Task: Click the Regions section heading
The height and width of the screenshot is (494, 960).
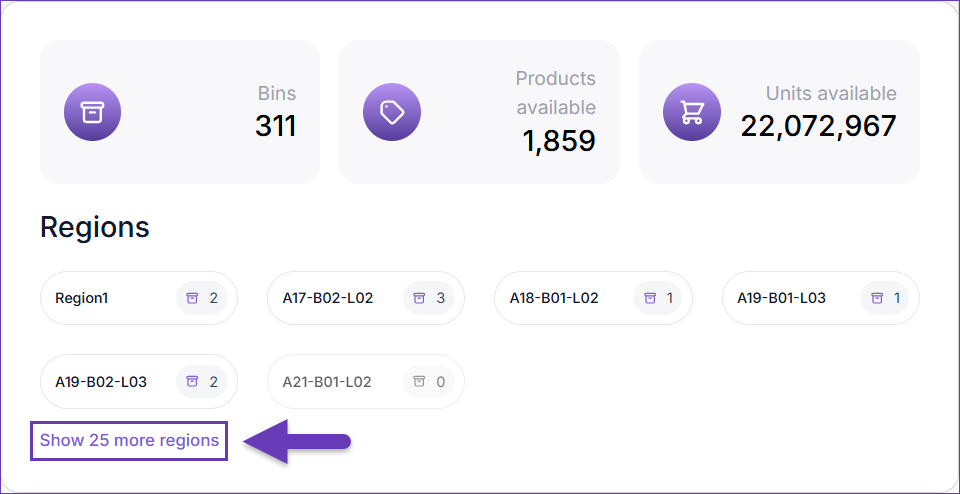Action: (95, 228)
